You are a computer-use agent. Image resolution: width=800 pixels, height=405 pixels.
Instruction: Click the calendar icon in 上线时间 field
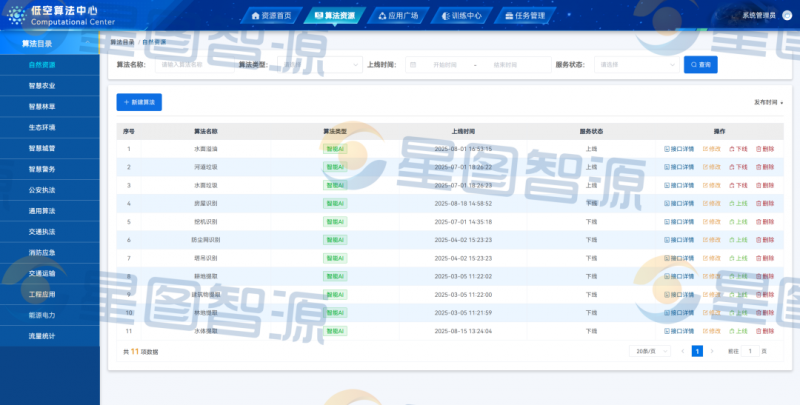pos(413,65)
